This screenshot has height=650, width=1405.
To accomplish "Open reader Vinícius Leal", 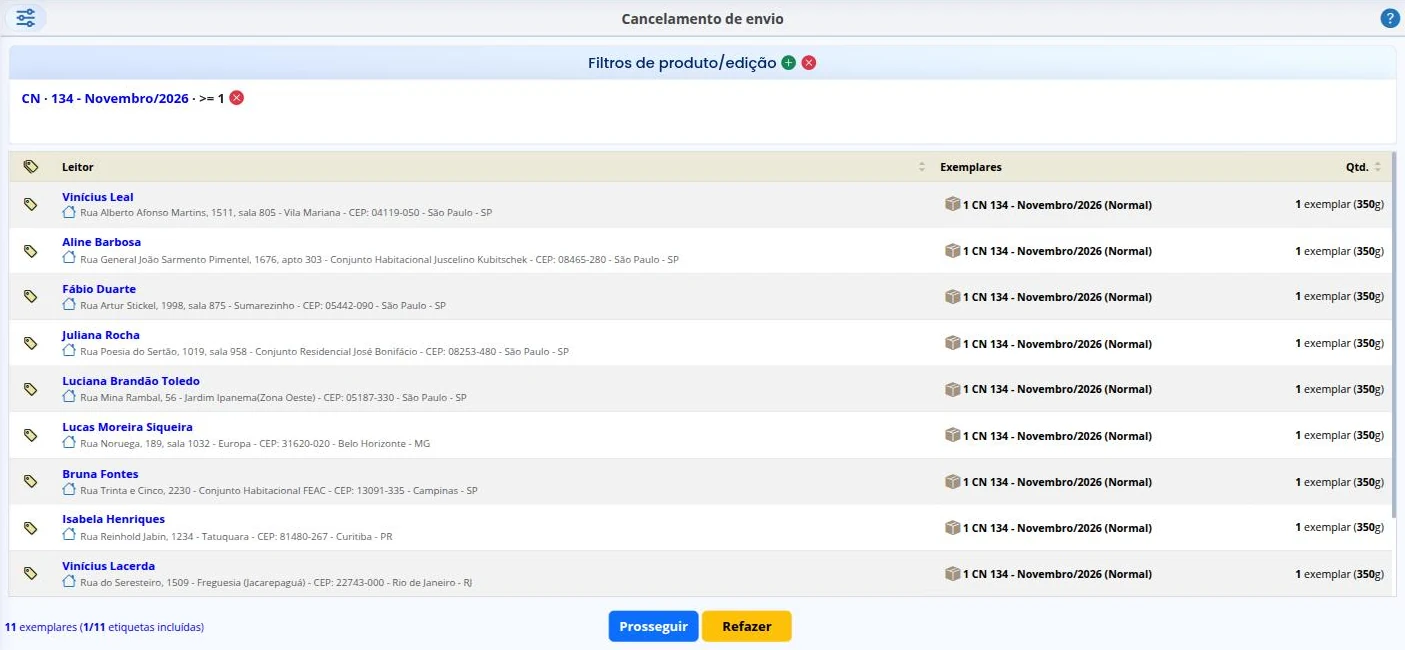I will [x=98, y=197].
